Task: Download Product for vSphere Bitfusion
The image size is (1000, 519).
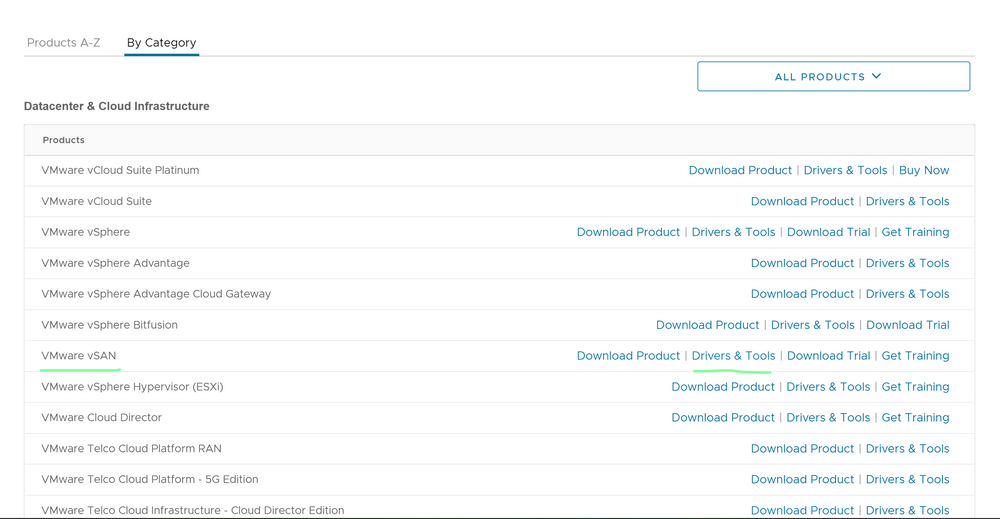Action: 707,325
